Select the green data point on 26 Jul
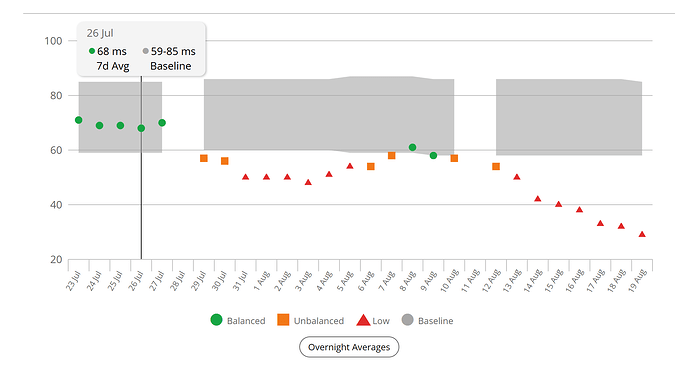The width and height of the screenshot is (690, 378). coord(141,128)
